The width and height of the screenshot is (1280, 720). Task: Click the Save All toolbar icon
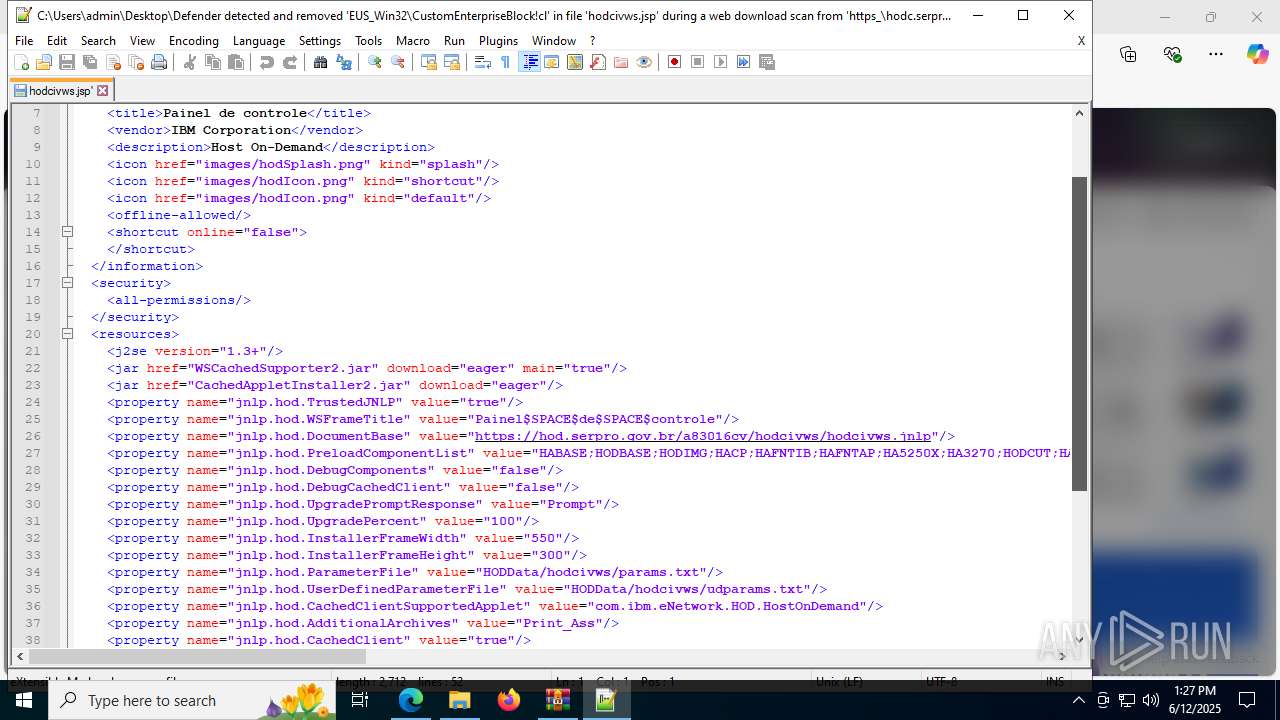tap(89, 62)
